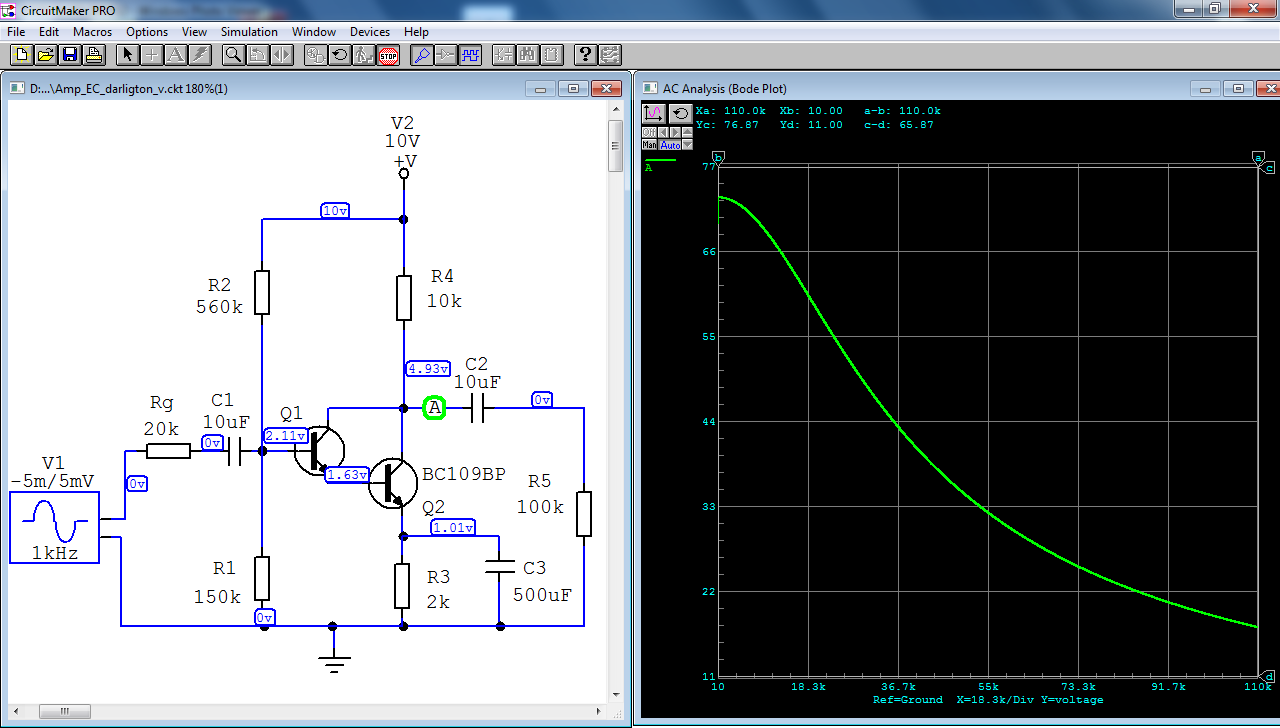The width and height of the screenshot is (1280, 728).
Task: Open the Macros menu
Action: pos(92,32)
